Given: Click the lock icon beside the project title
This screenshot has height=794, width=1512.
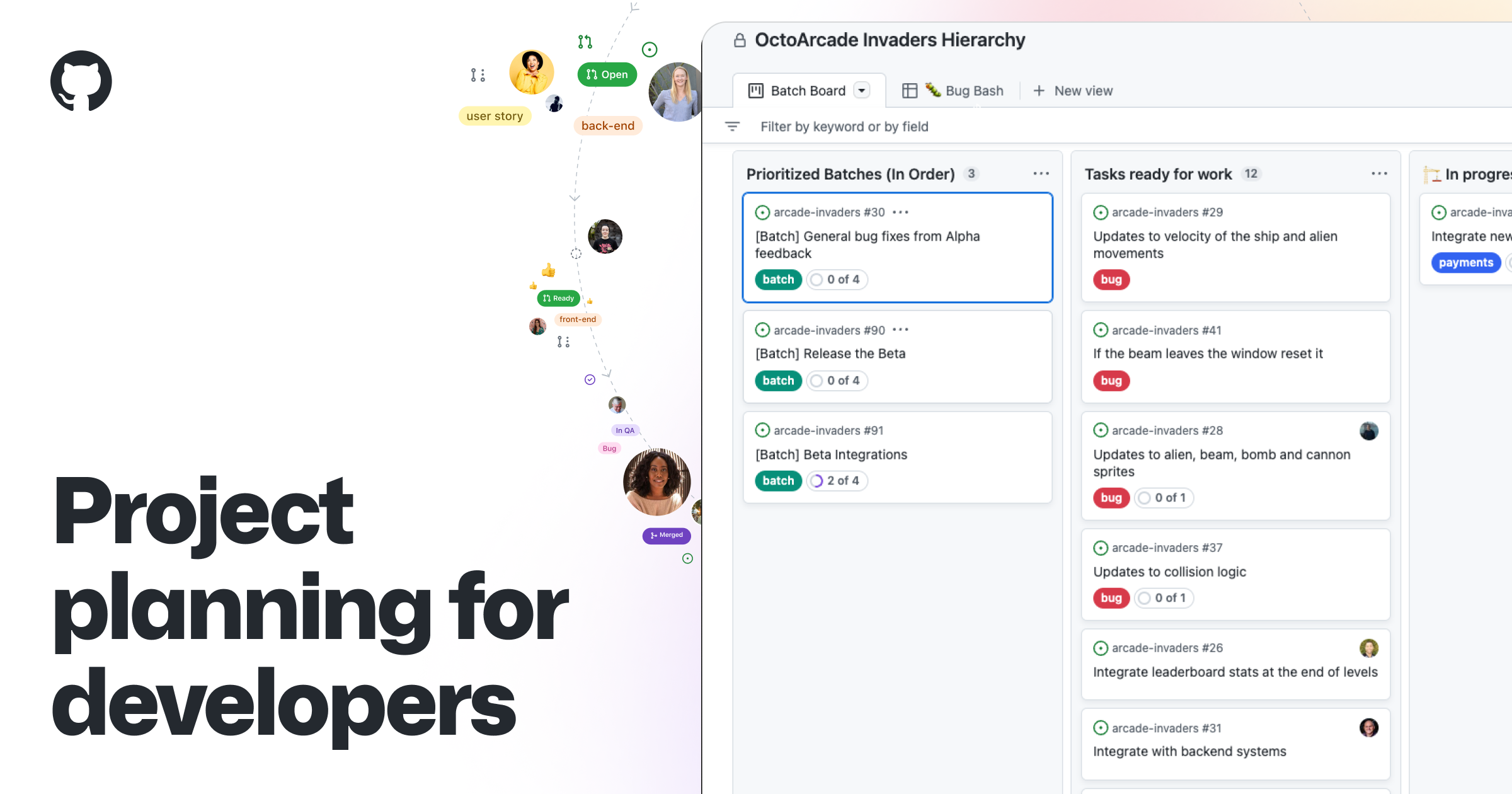Looking at the screenshot, I should (740, 40).
